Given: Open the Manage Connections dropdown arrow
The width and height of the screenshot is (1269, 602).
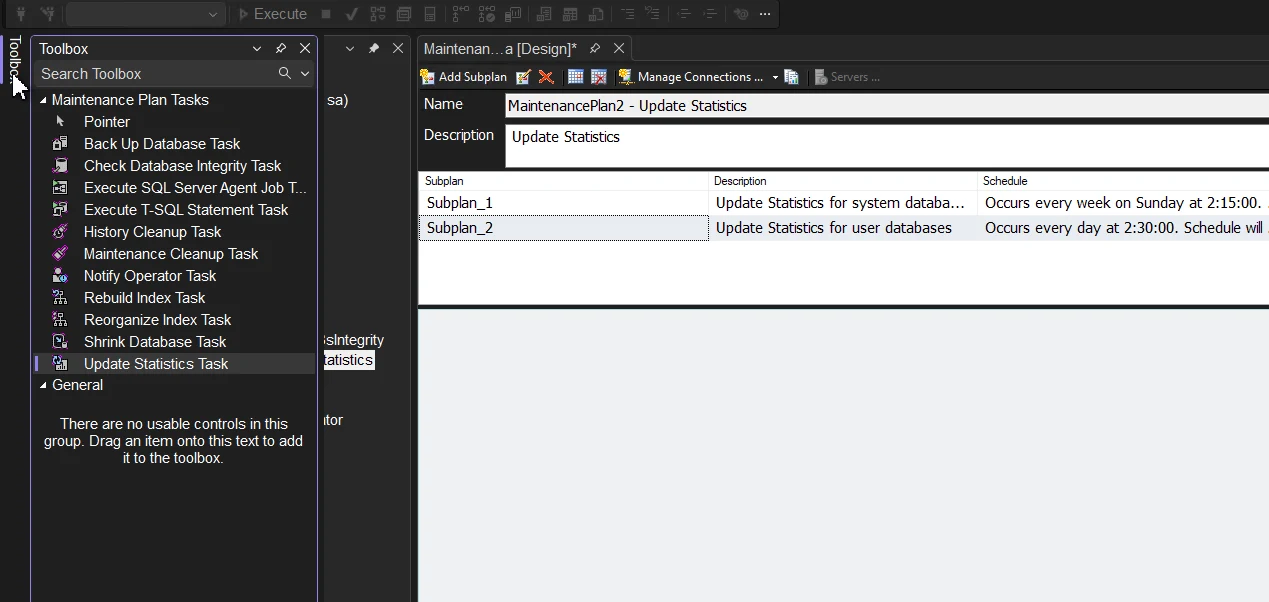Looking at the screenshot, I should click(774, 76).
